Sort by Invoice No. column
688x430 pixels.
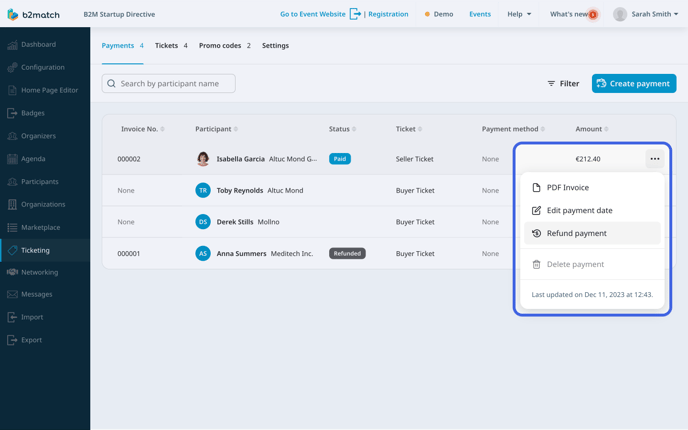click(142, 129)
